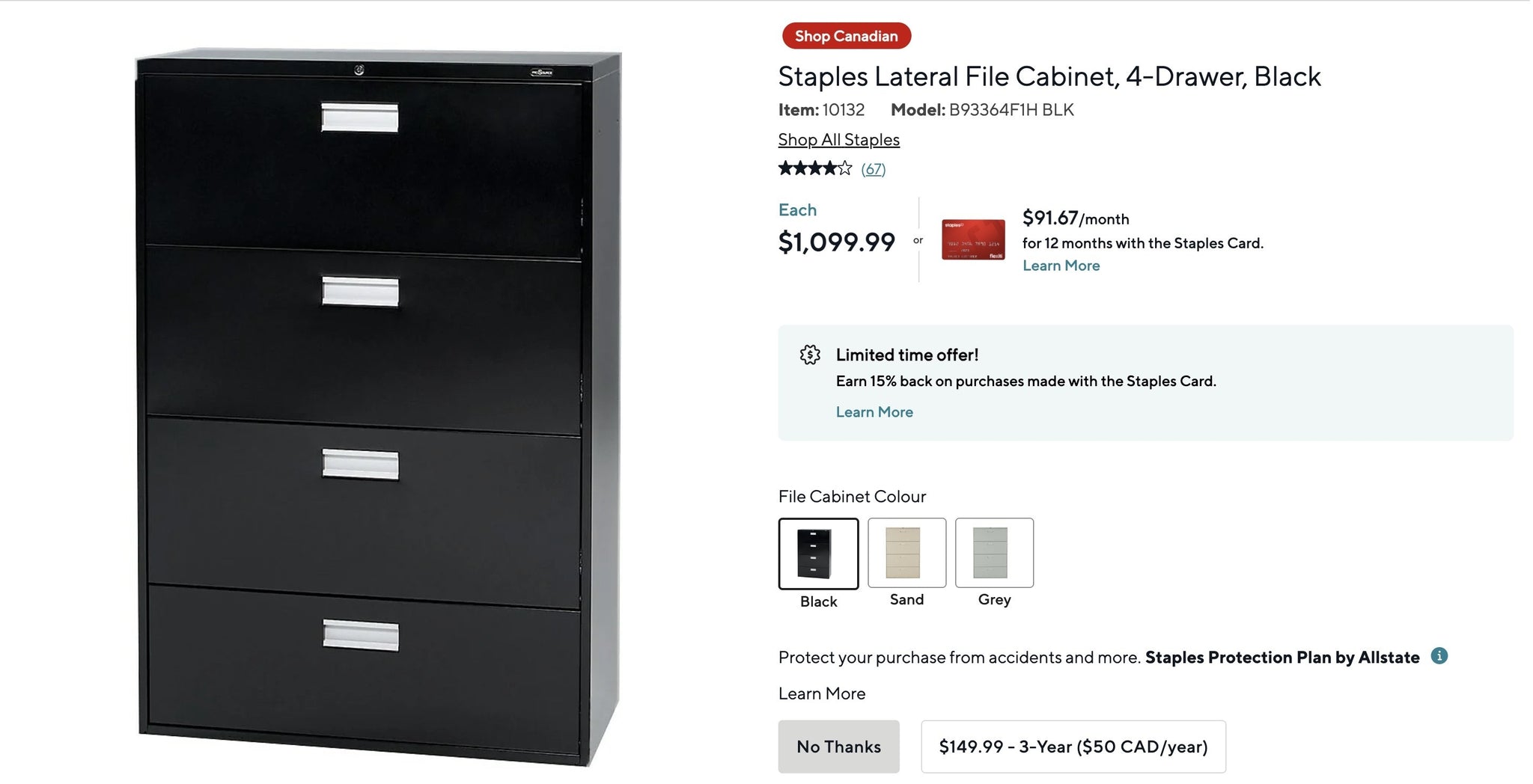Viewport: 1533px width, 784px height.
Task: Select the Black cabinet colour swatch
Action: point(818,554)
